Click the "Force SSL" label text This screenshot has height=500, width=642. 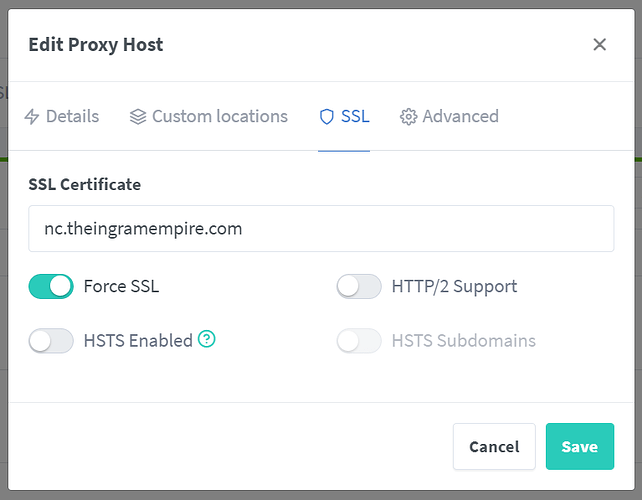tap(121, 286)
